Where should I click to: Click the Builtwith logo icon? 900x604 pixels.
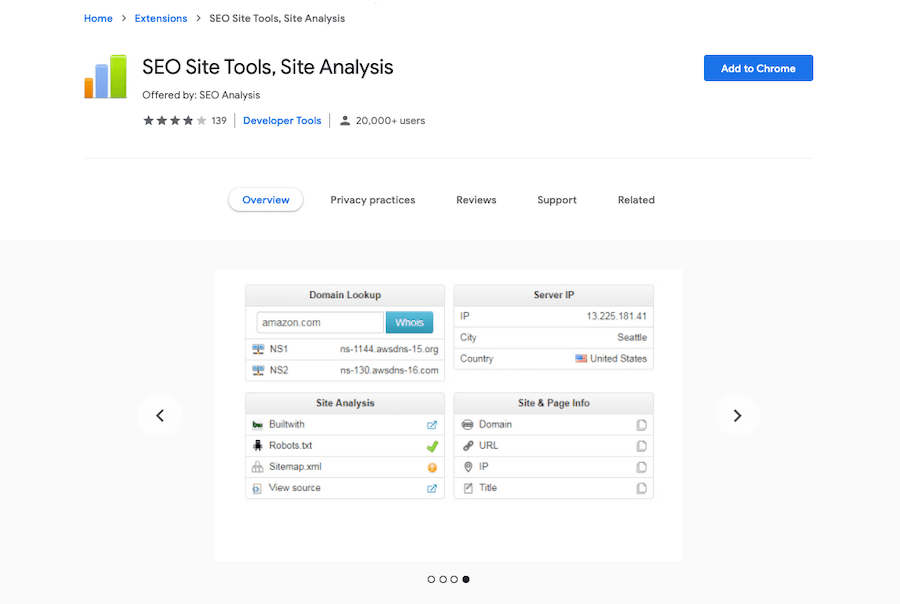tap(258, 425)
